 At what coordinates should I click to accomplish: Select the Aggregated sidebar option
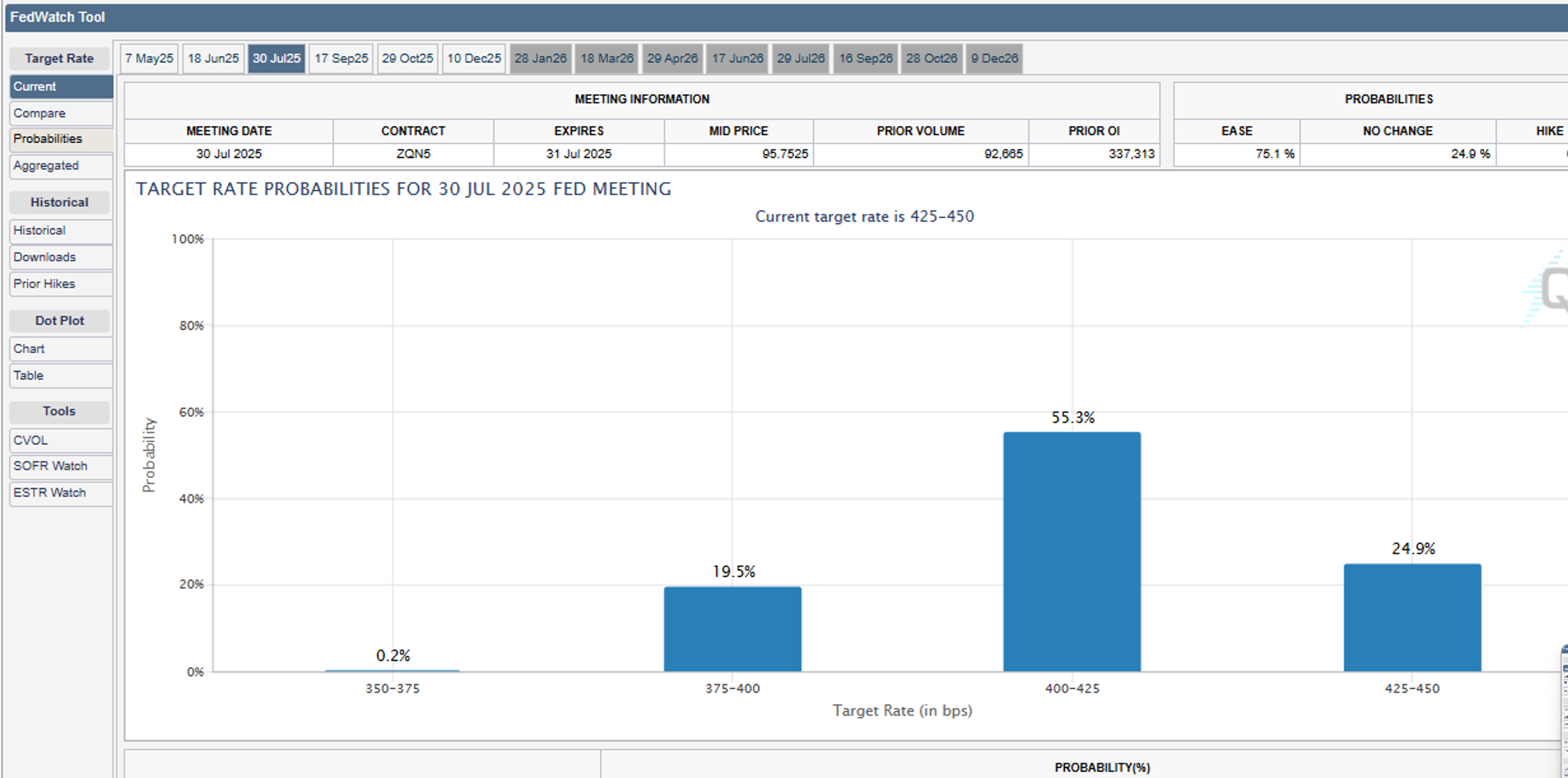pos(60,165)
